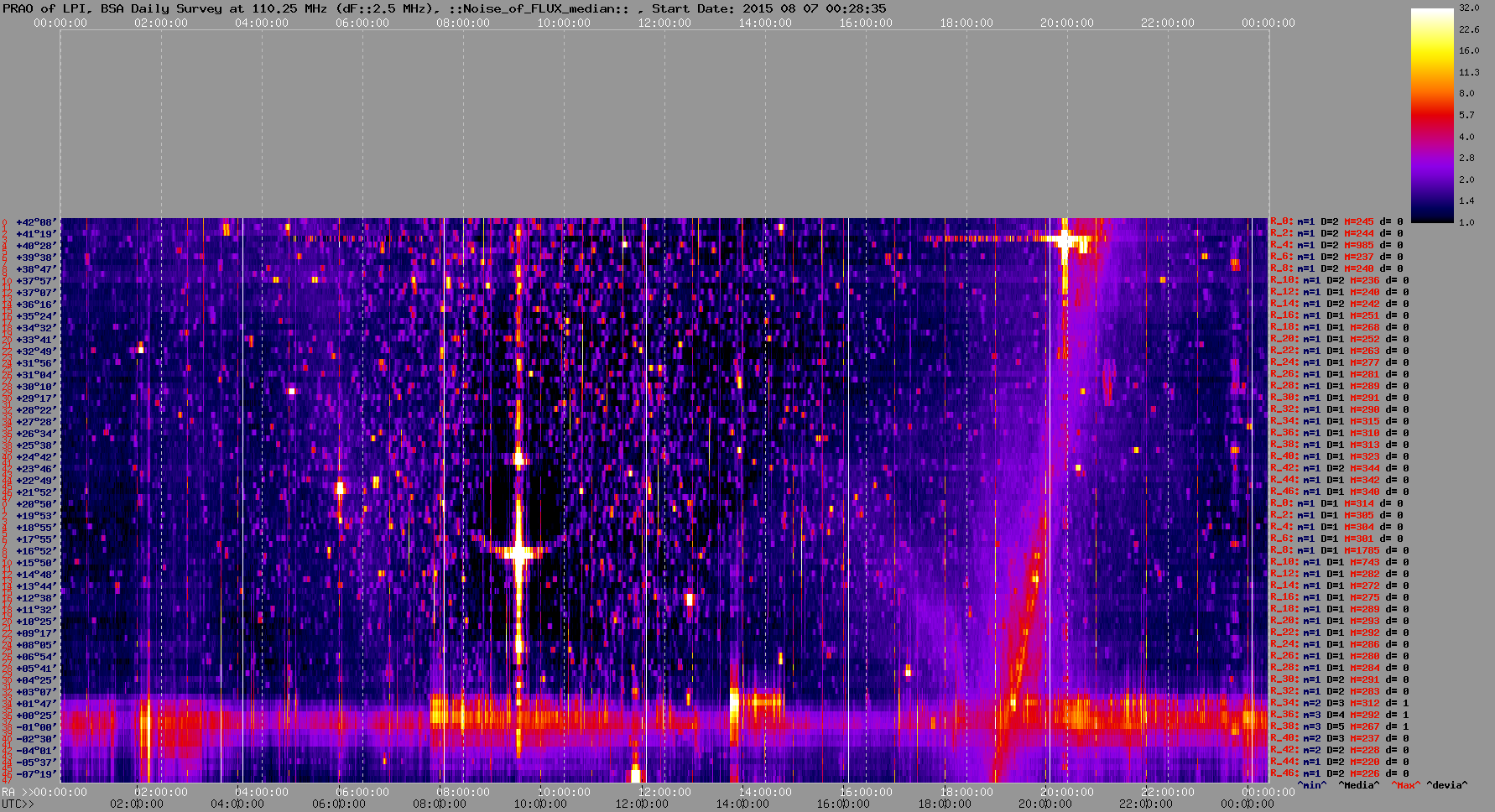Image resolution: width=1495 pixels, height=812 pixels.
Task: Click the R_42 row with M=344
Action: click(1340, 469)
